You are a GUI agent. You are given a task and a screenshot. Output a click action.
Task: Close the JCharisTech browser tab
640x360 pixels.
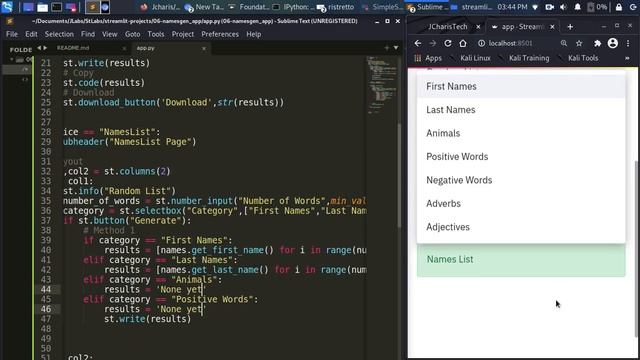click(x=478, y=27)
